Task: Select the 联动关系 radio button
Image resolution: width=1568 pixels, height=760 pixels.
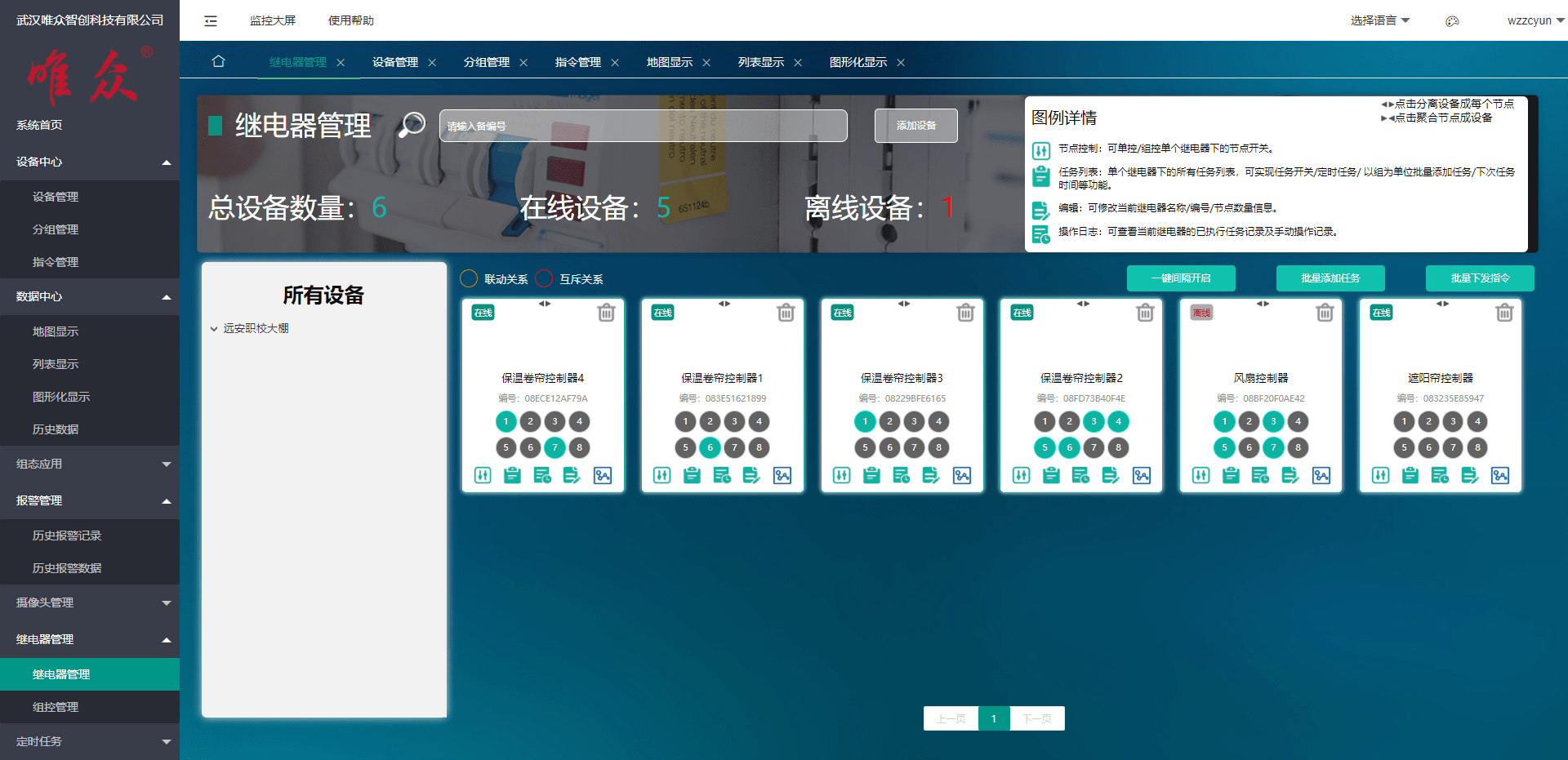Action: point(469,279)
